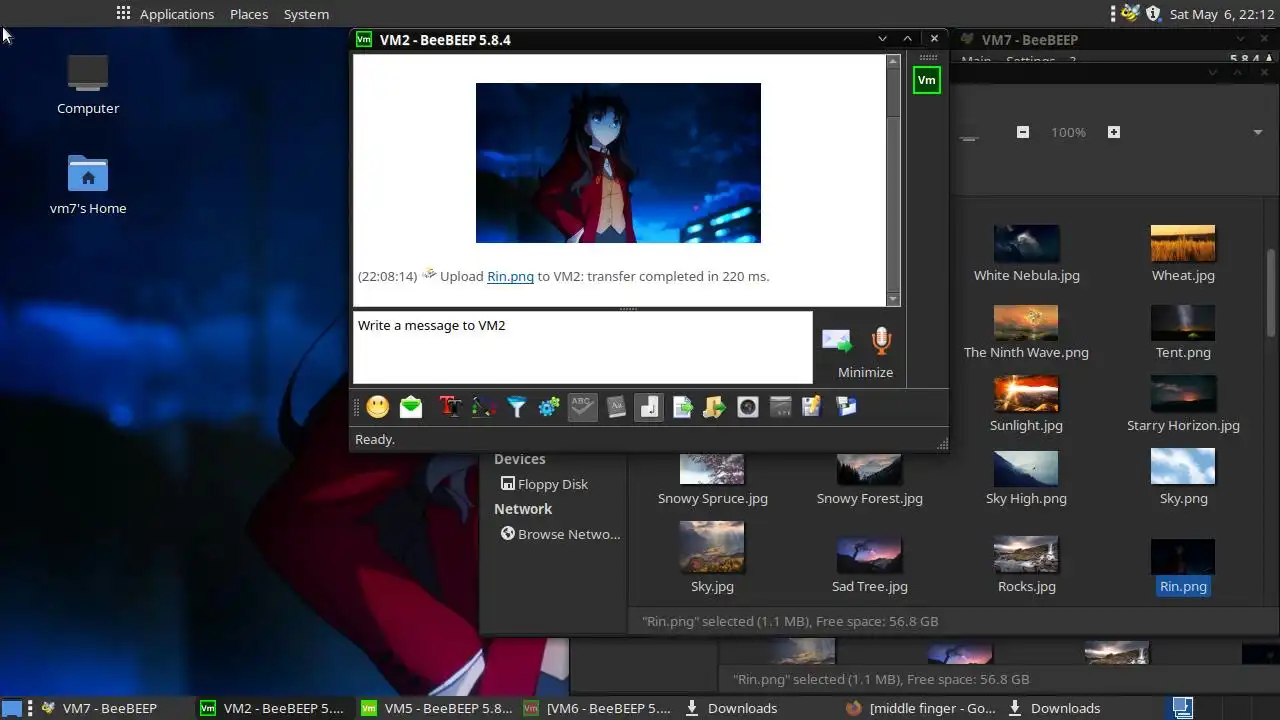The height and width of the screenshot is (720, 1280).
Task: Open the VM2 window title bar dropdown arrow
Action: [x=882, y=39]
